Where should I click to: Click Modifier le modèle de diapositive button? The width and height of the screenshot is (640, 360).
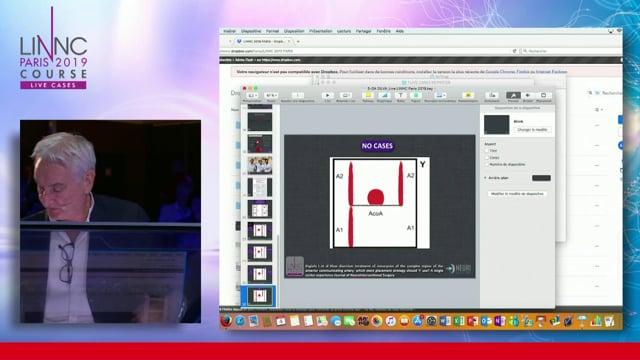tap(517, 194)
